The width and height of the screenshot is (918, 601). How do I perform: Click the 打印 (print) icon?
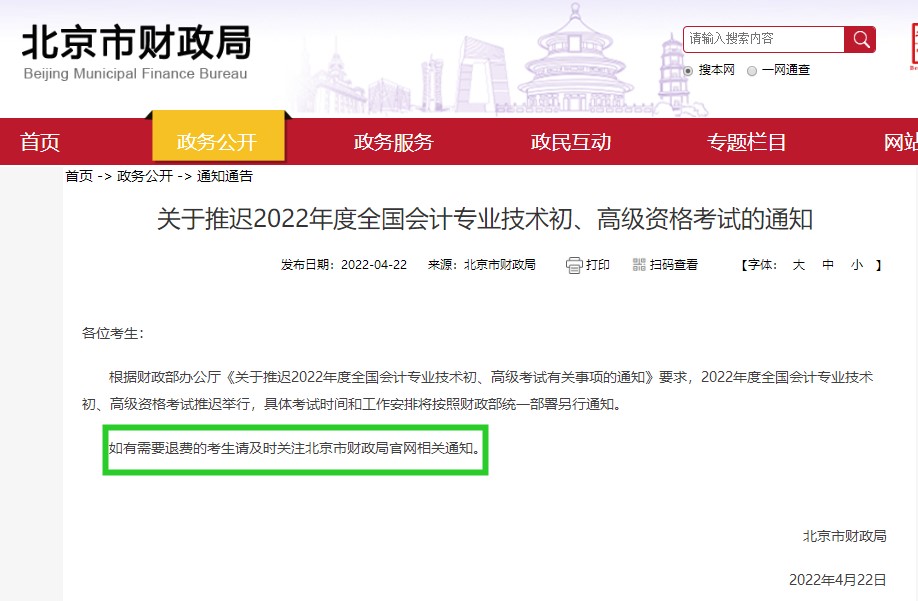[573, 265]
